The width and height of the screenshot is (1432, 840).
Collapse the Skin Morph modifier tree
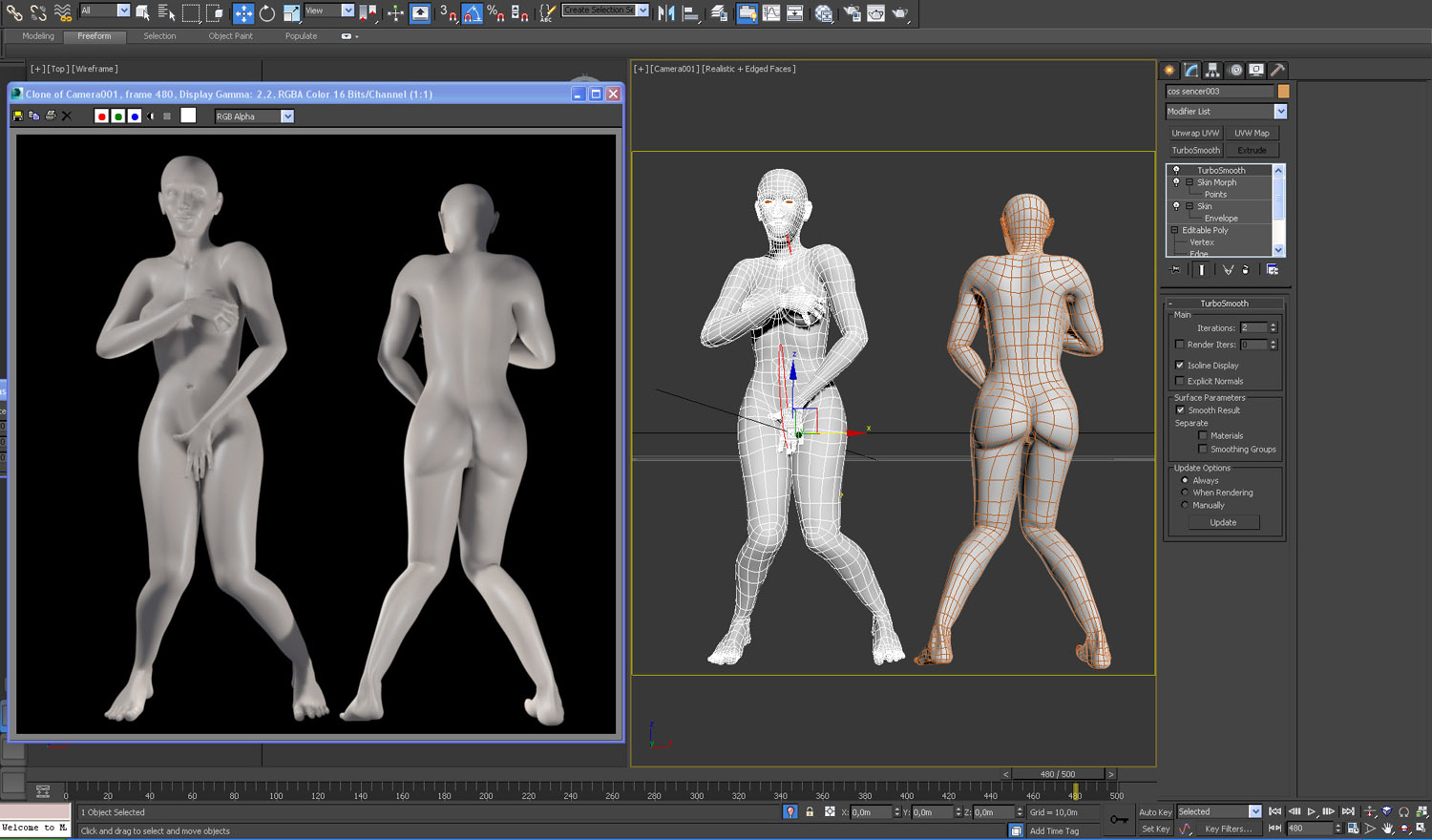tap(1190, 182)
